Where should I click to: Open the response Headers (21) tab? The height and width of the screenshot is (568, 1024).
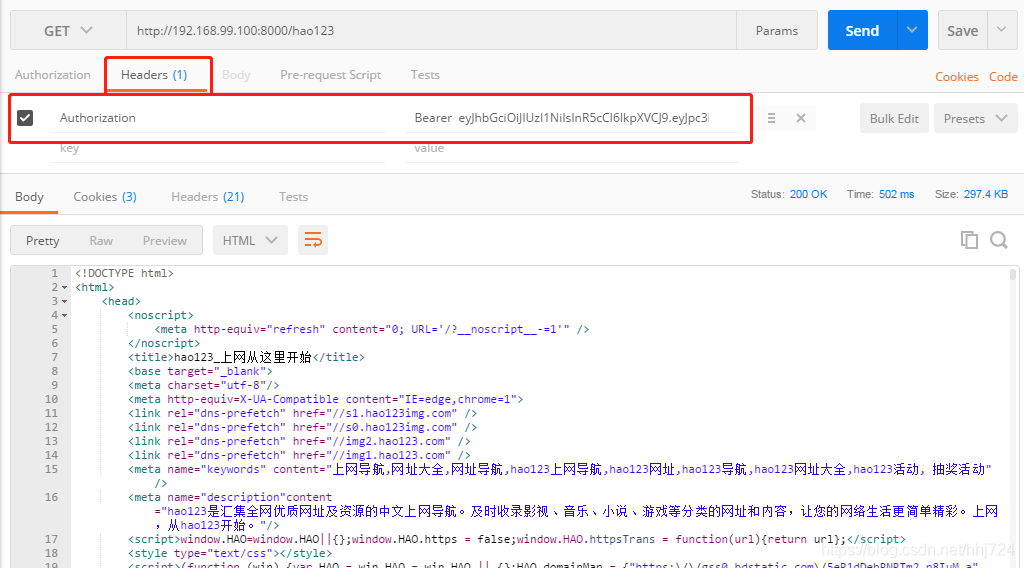(208, 197)
